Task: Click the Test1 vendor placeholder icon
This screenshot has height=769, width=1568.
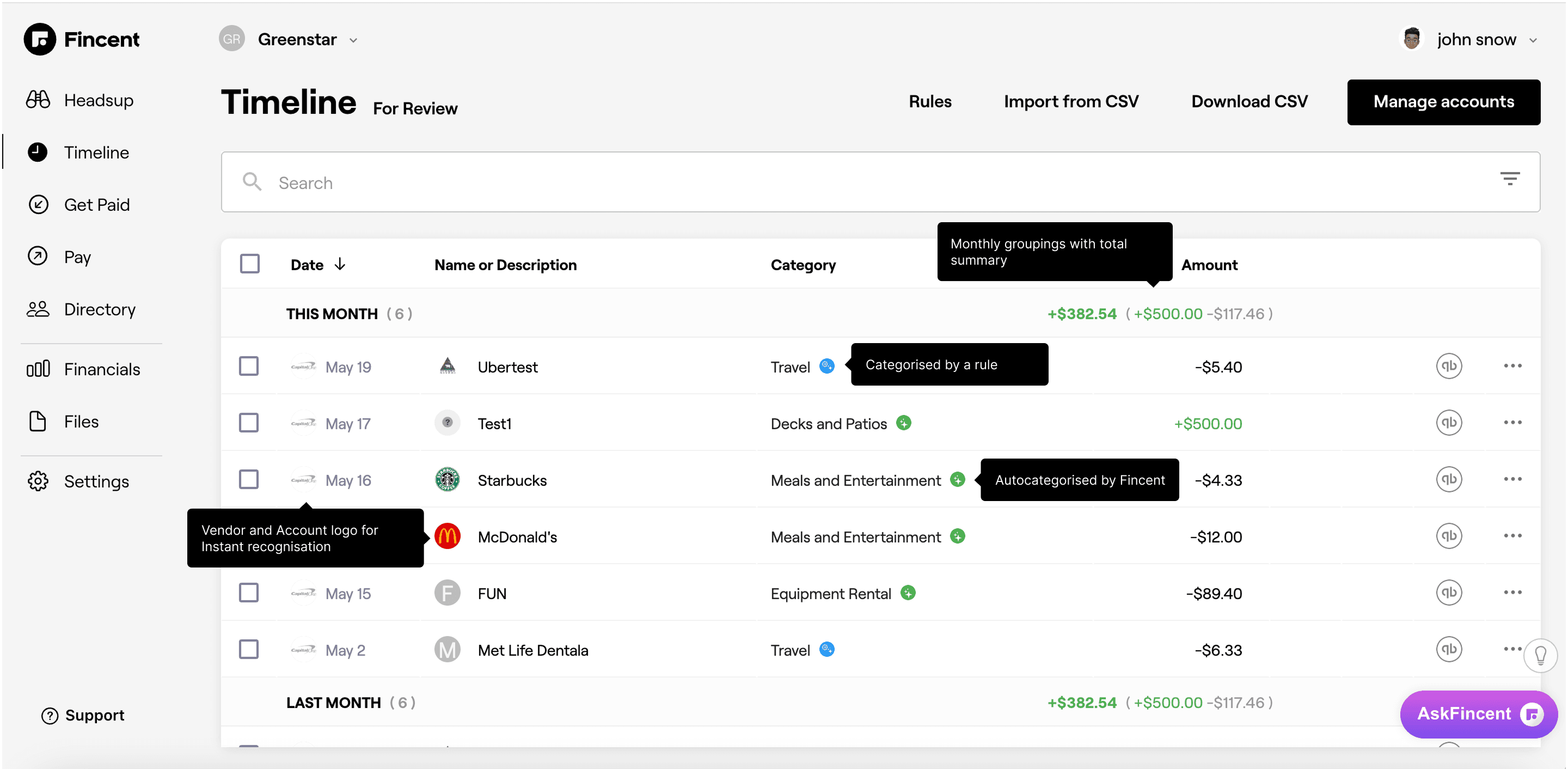Action: [448, 423]
